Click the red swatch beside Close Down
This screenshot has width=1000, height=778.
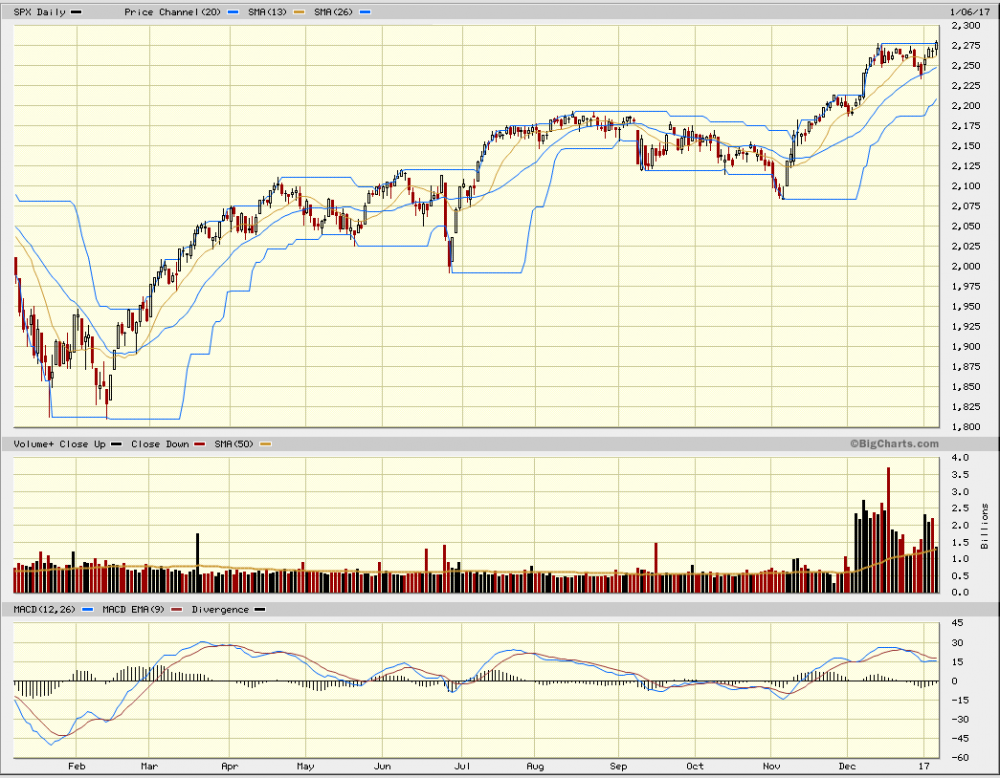[201, 444]
